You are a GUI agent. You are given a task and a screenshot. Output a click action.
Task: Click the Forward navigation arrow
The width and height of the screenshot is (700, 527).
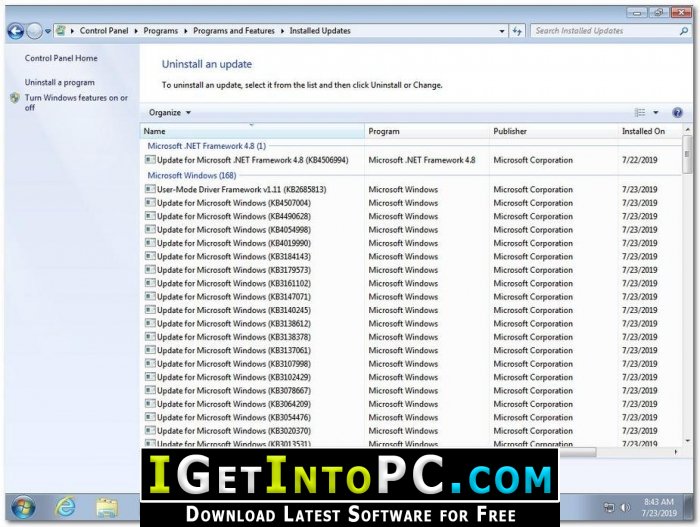point(34,31)
